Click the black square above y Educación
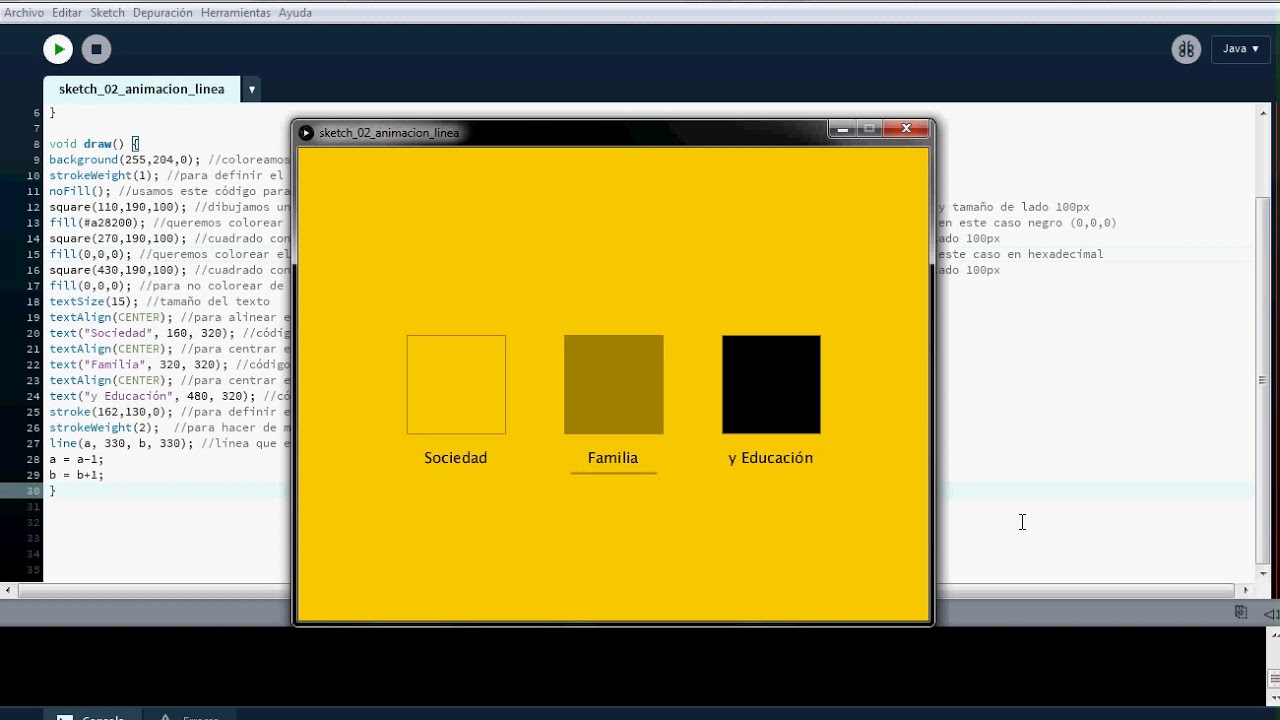 point(771,385)
